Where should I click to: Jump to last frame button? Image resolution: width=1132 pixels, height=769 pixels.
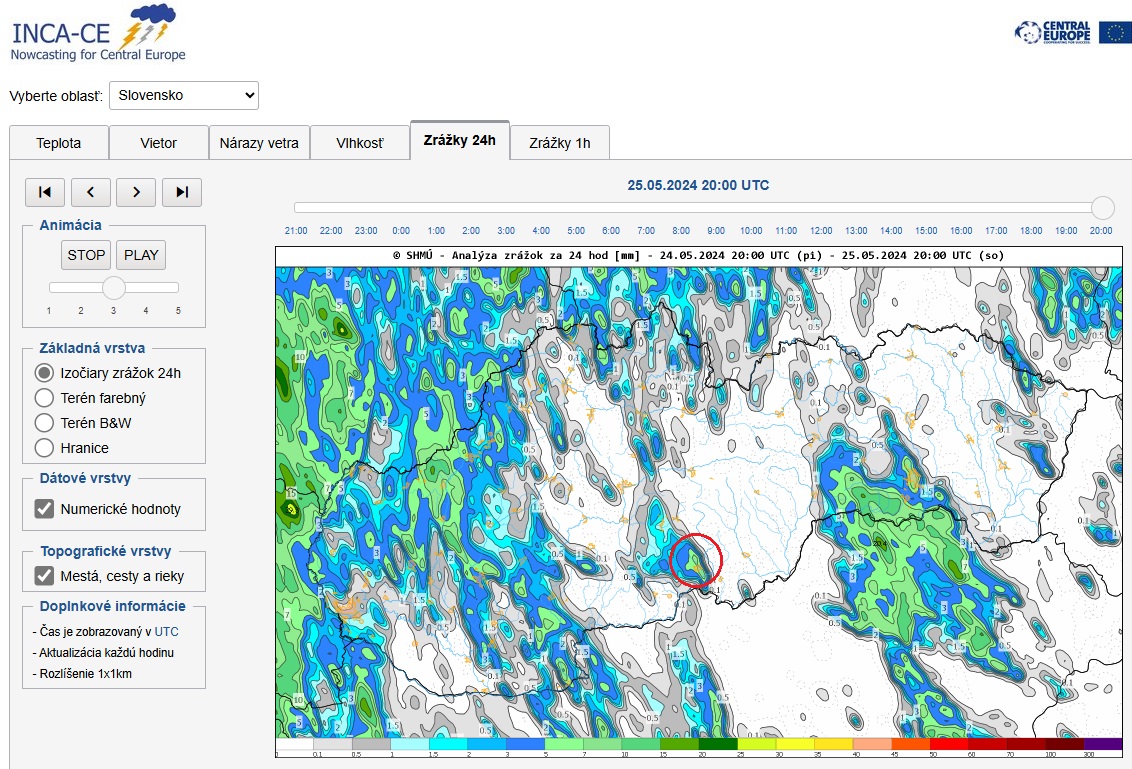(182, 192)
